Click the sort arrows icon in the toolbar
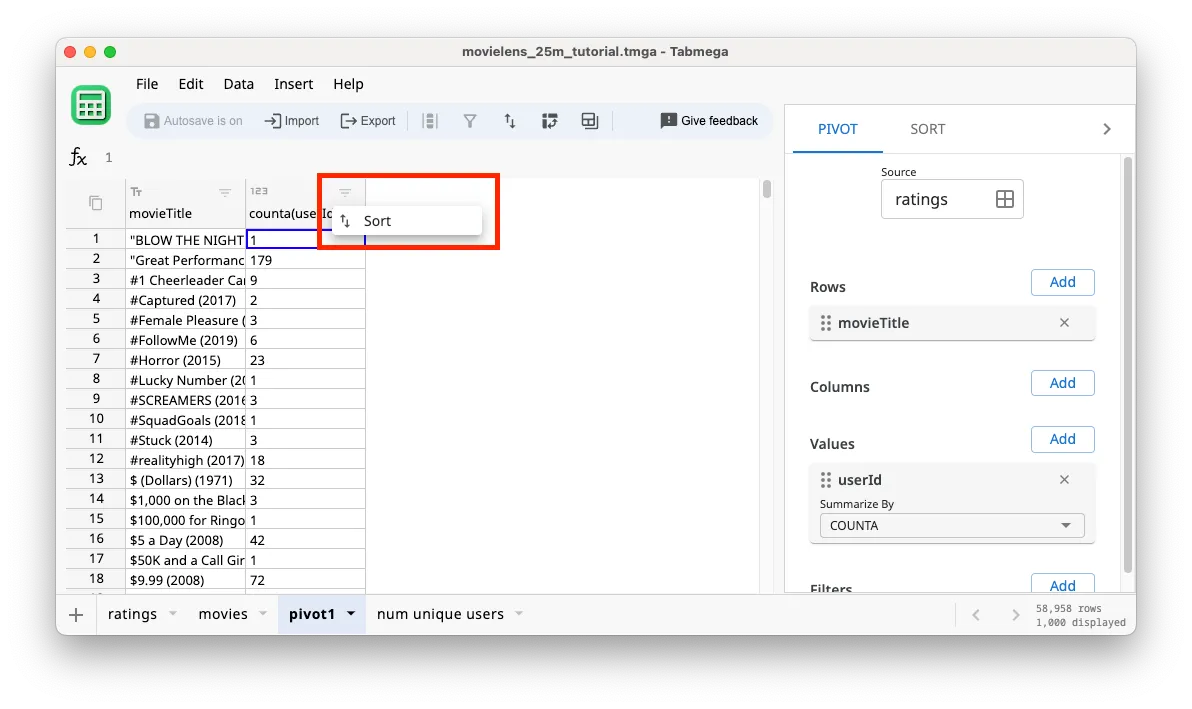The height and width of the screenshot is (709, 1192). (x=509, y=121)
